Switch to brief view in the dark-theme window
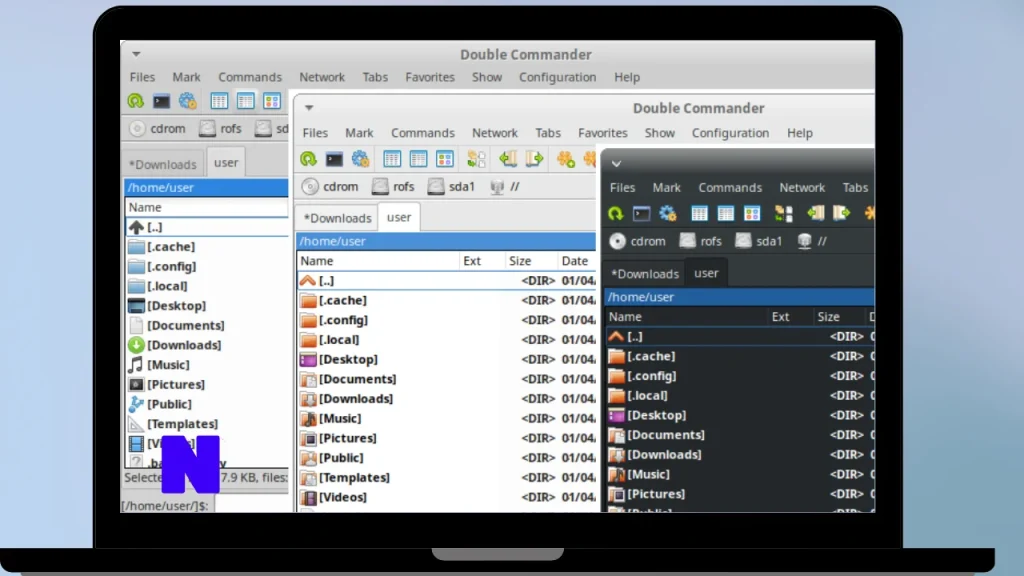The image size is (1024, 576). (699, 214)
